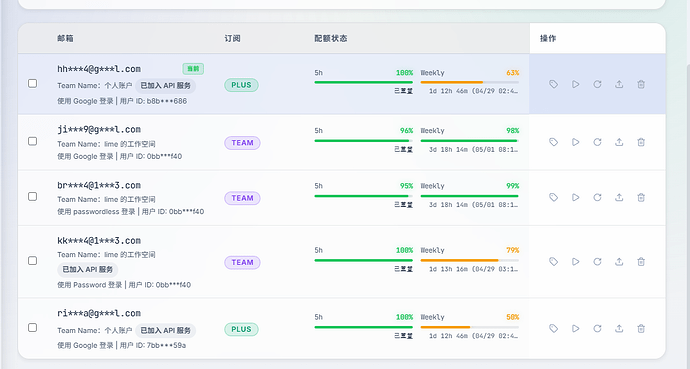The image size is (690, 369).
Task: Select the ji***9@g***l.com row checkbox
Action: click(33, 141)
